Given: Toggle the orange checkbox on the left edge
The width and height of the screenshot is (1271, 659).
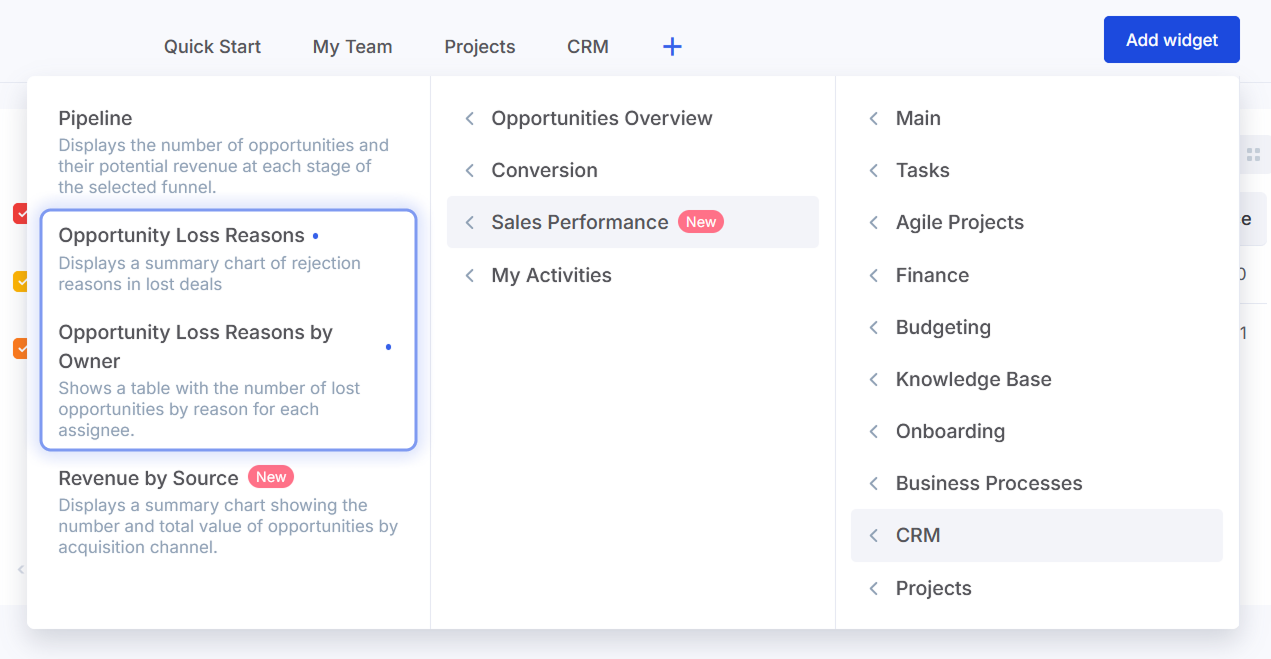Looking at the screenshot, I should pos(20,348).
